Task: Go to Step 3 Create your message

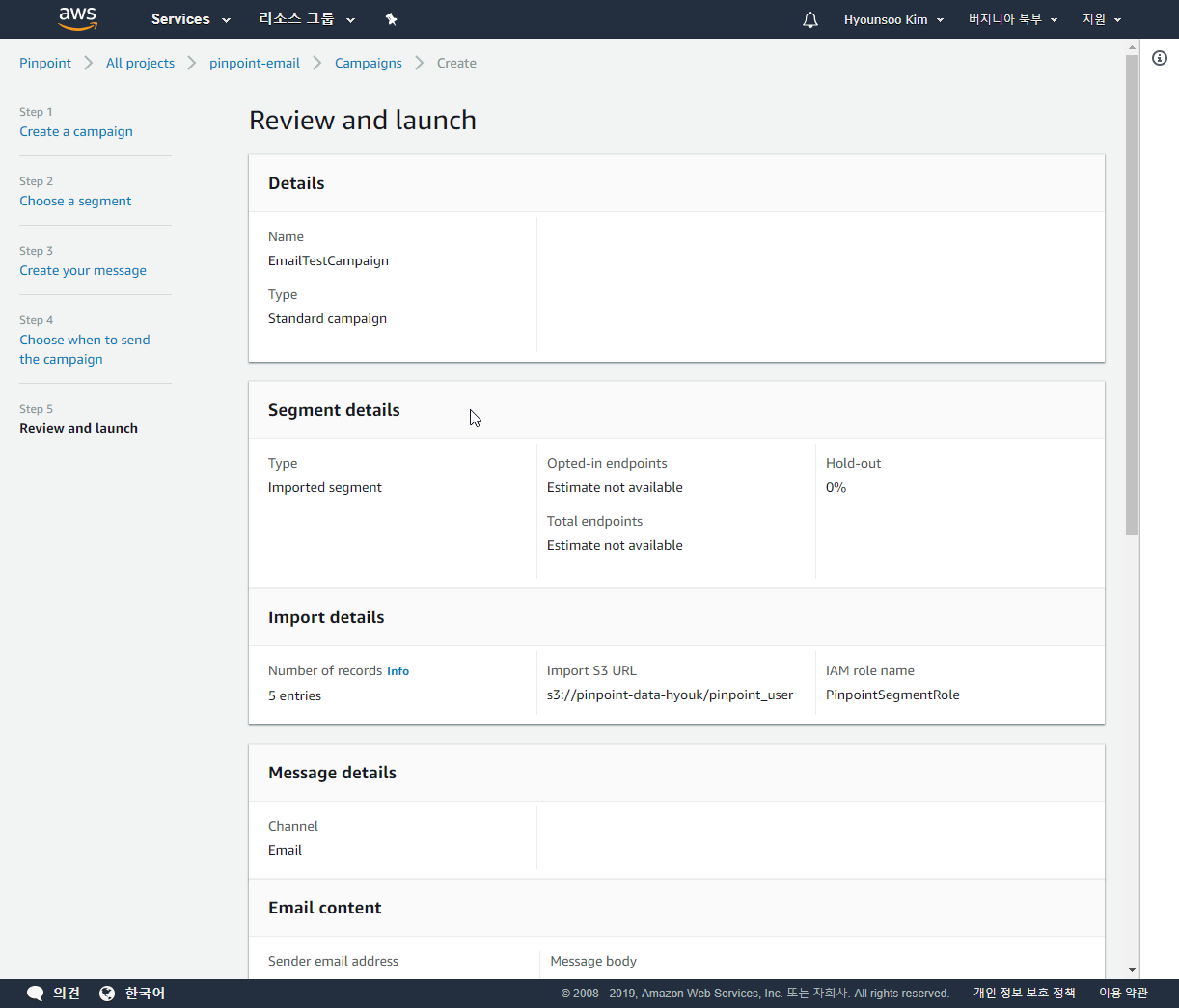Action: coord(83,270)
